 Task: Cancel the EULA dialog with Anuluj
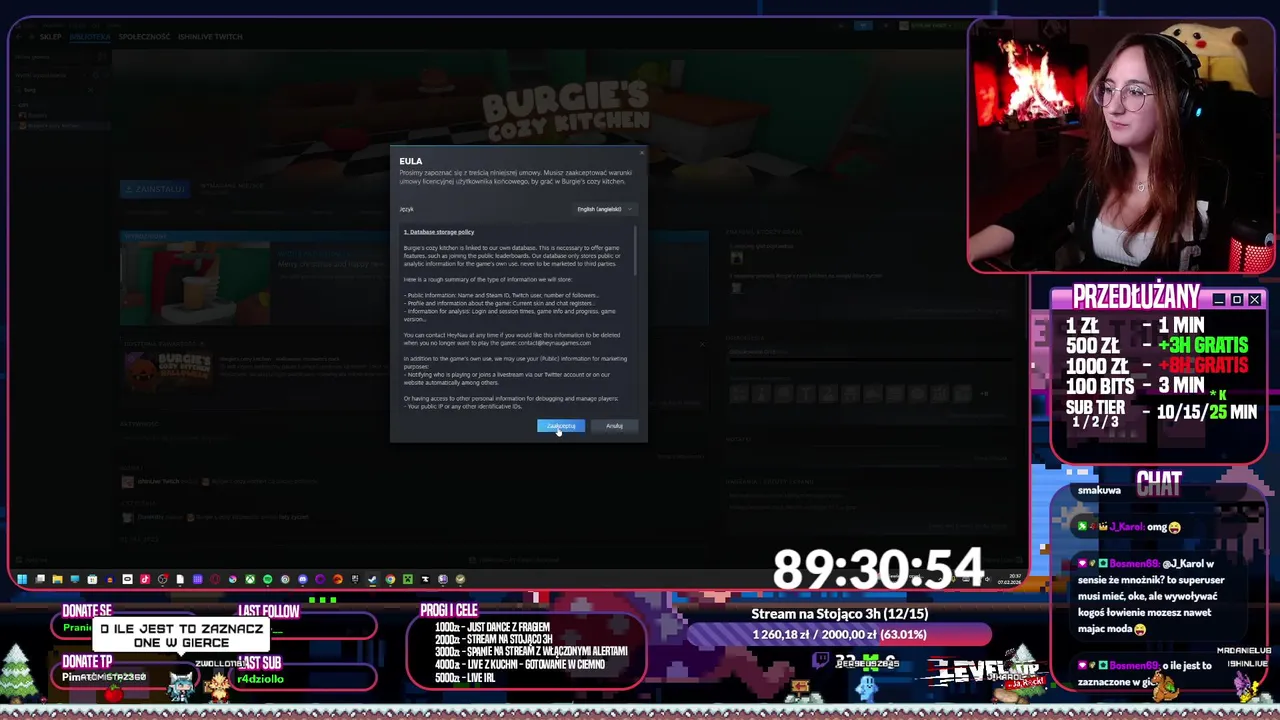[614, 426]
